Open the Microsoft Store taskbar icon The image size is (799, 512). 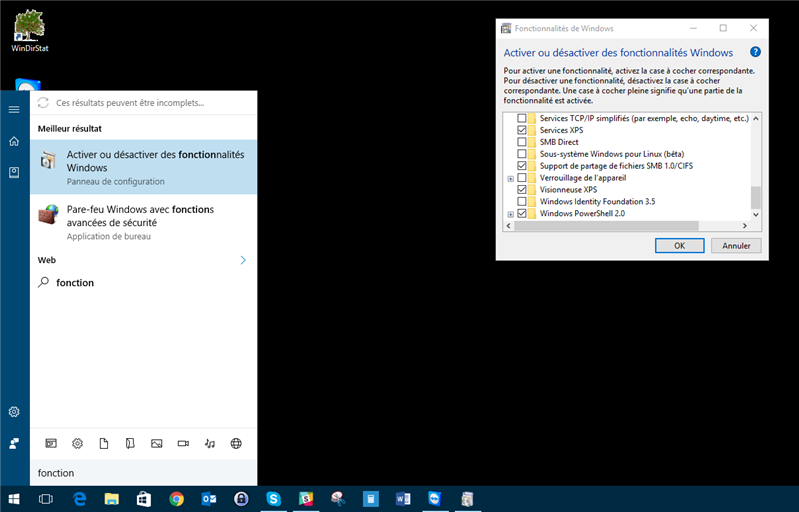click(x=144, y=499)
